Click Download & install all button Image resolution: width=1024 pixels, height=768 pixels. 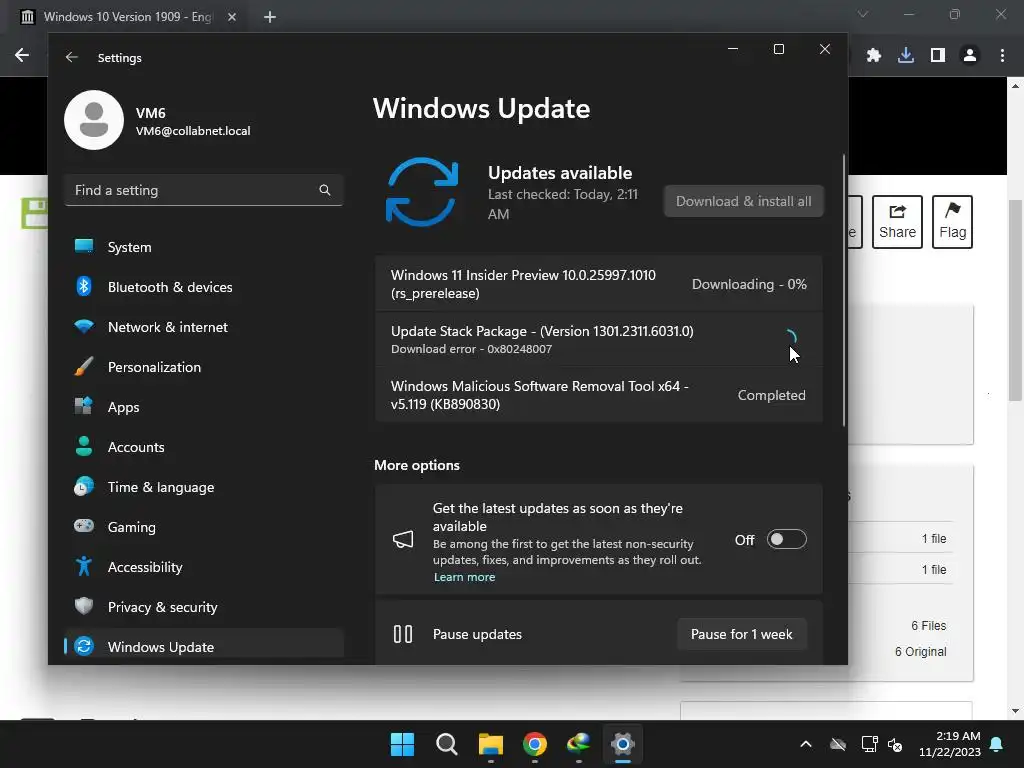pos(743,201)
